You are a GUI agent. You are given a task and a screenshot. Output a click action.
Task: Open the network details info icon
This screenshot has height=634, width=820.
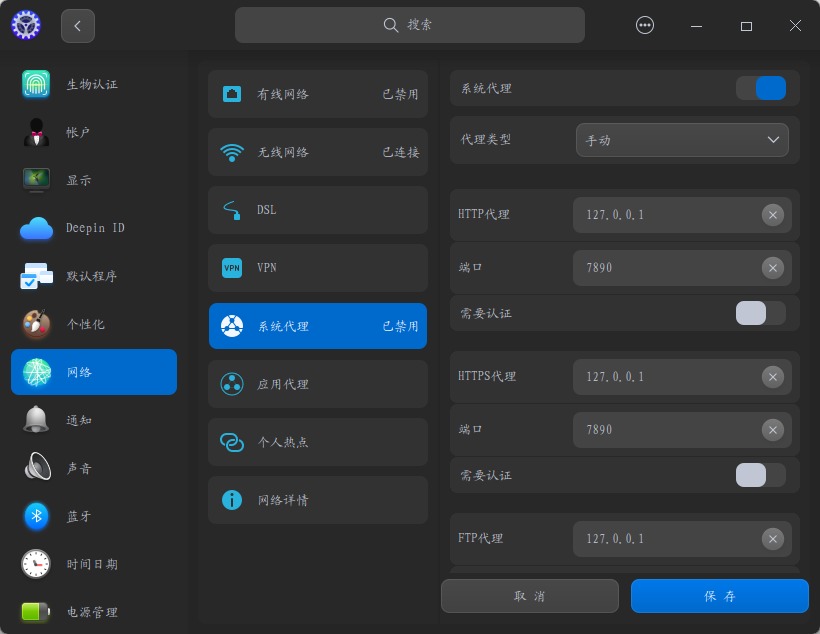click(x=232, y=500)
